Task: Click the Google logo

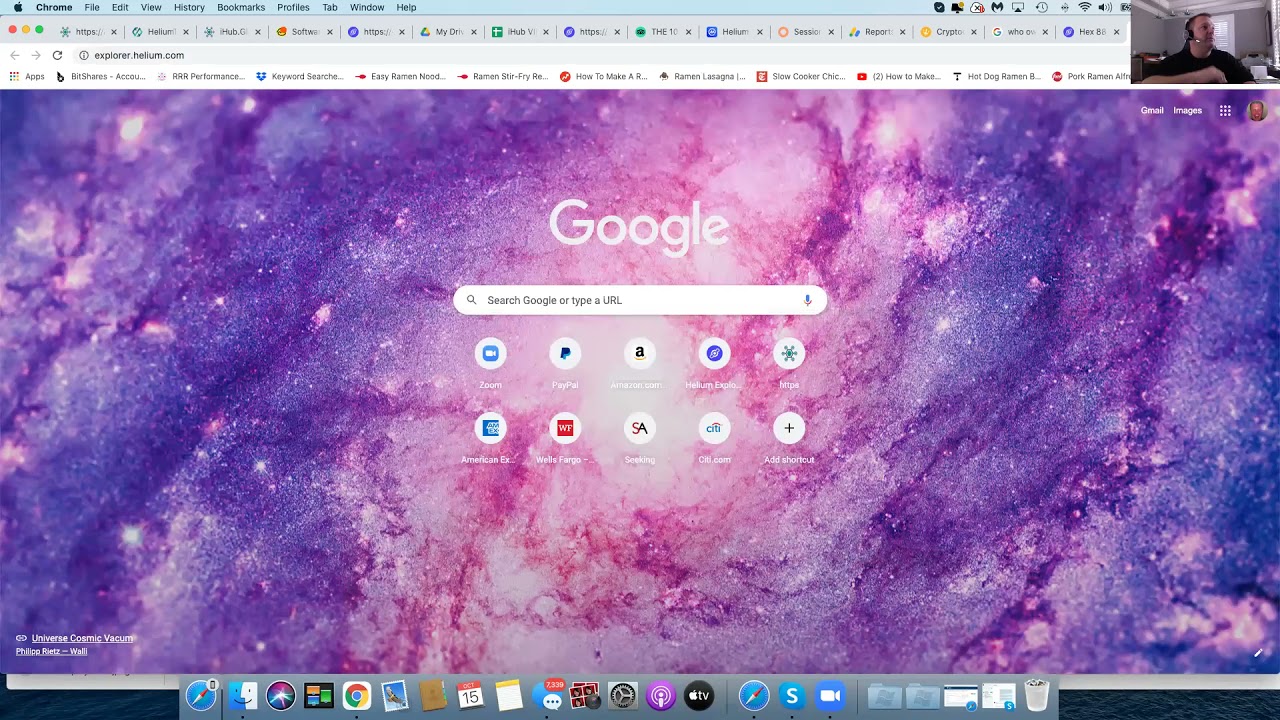Action: (x=639, y=226)
